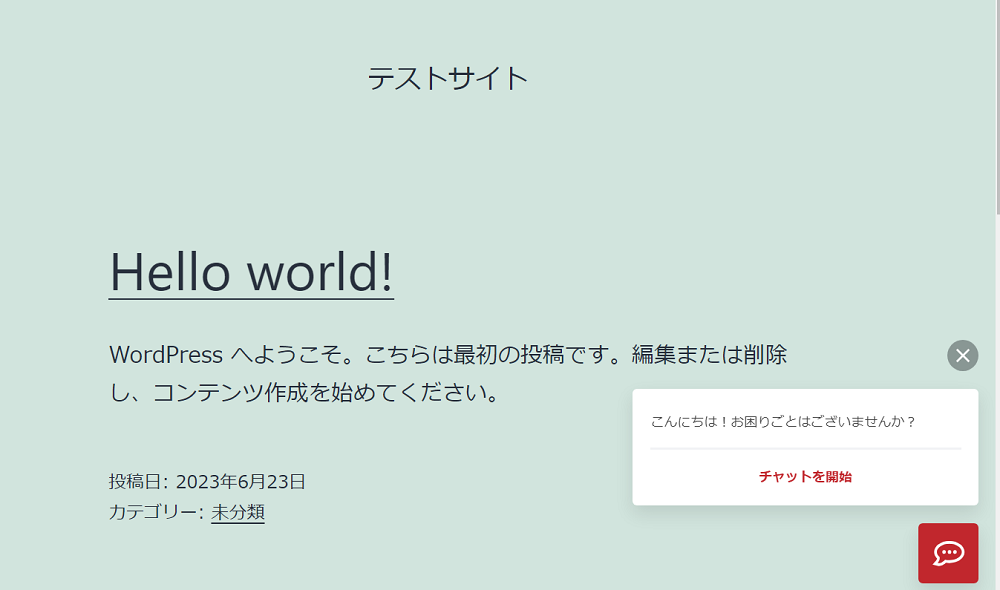1000x590 pixels.
Task: Click the divider line inside chat popup
Action: point(805,449)
